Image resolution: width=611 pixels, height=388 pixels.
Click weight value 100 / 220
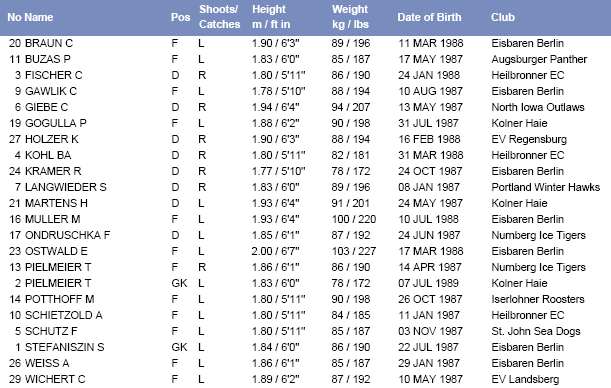[x=354, y=219]
